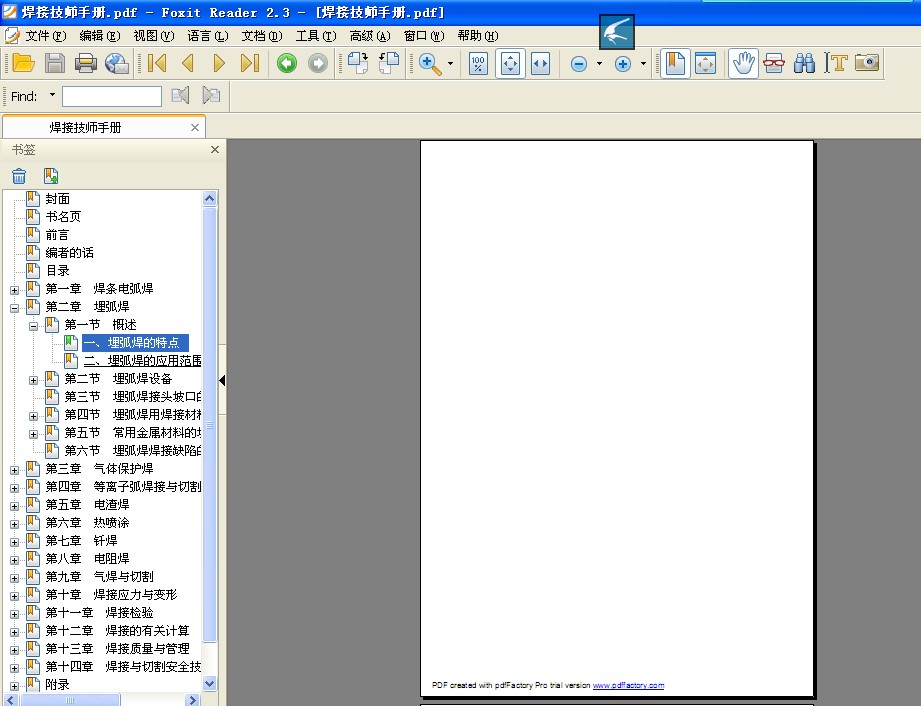Screen dimensions: 921x706
Task: Fit the whole page in the window
Action: (x=510, y=63)
